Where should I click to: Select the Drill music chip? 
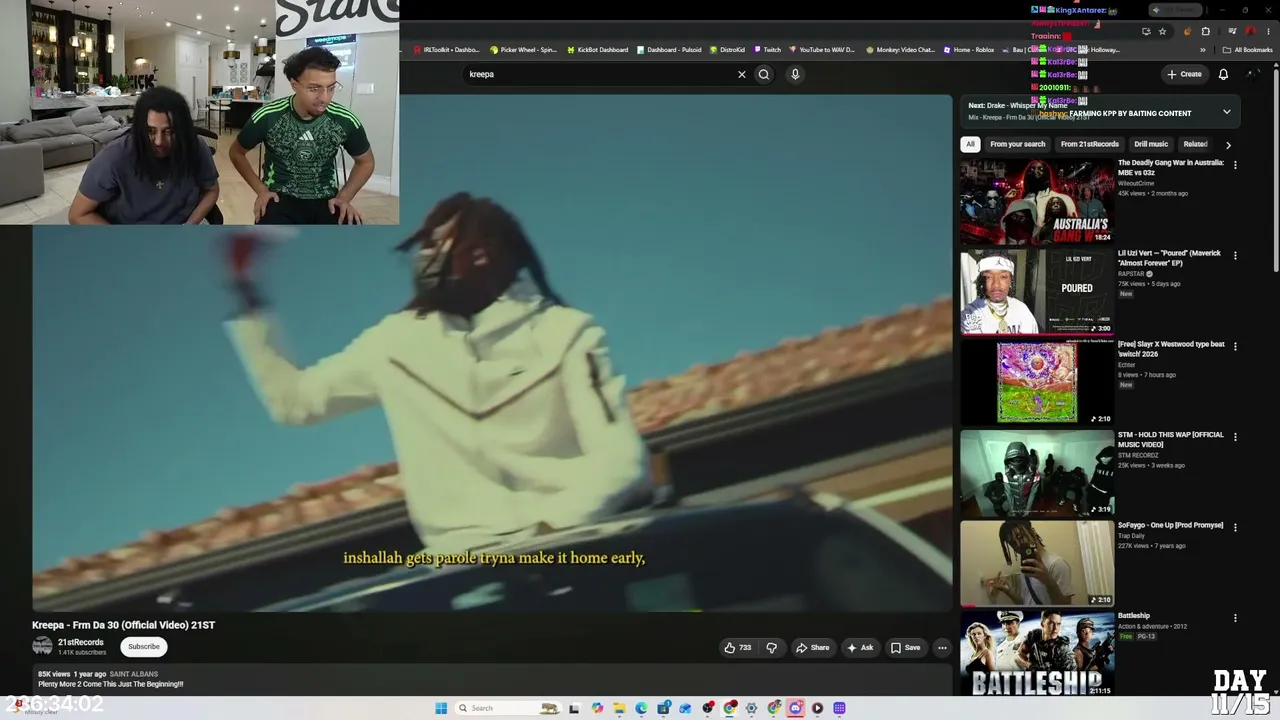(1151, 144)
